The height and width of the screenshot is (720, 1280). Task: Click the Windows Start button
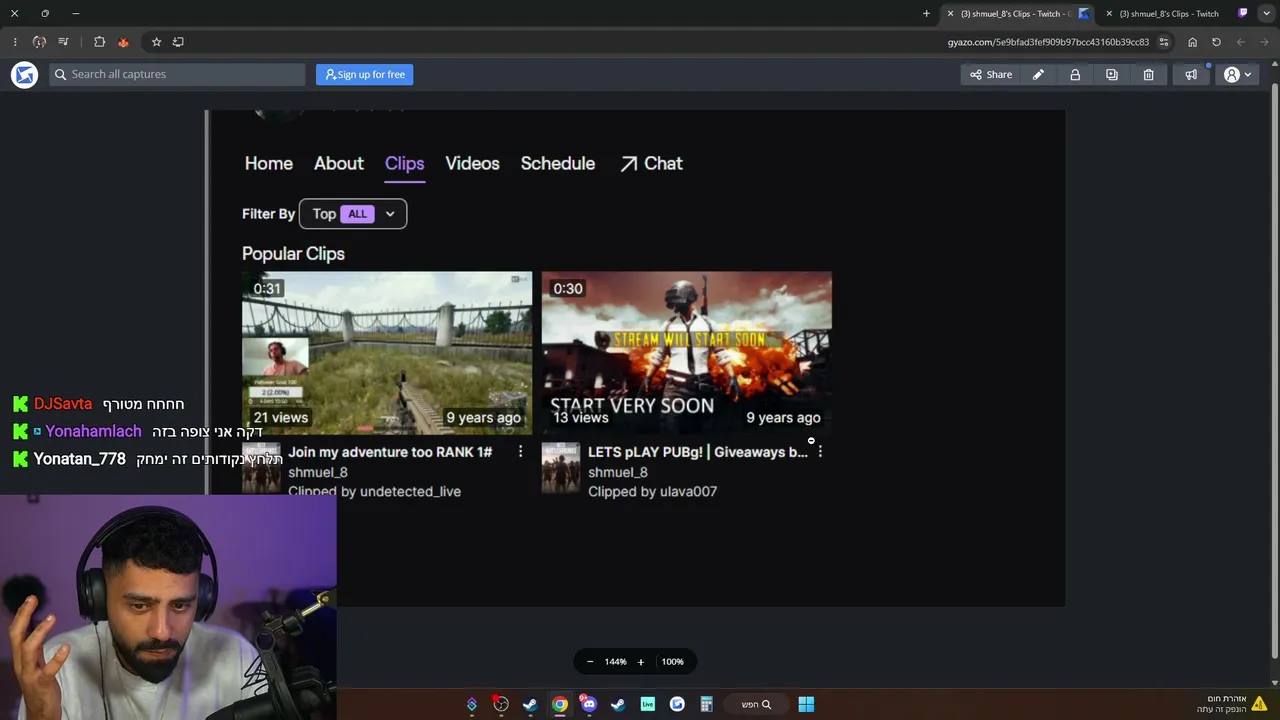[x=806, y=705]
